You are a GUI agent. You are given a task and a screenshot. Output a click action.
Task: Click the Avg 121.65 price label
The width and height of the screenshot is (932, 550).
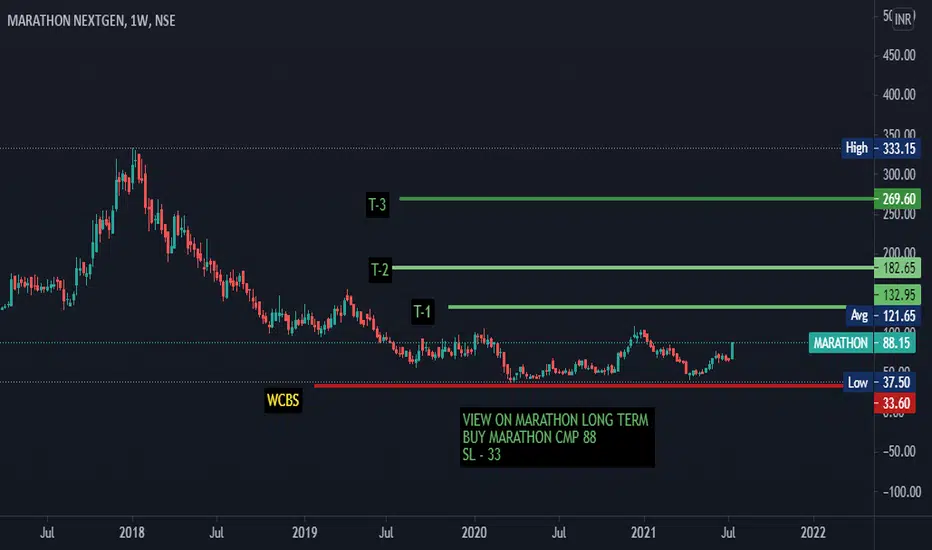point(883,315)
